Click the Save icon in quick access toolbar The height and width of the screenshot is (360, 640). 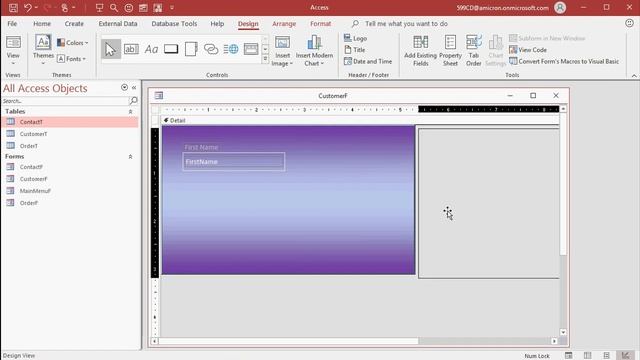pyautogui.click(x=13, y=7)
